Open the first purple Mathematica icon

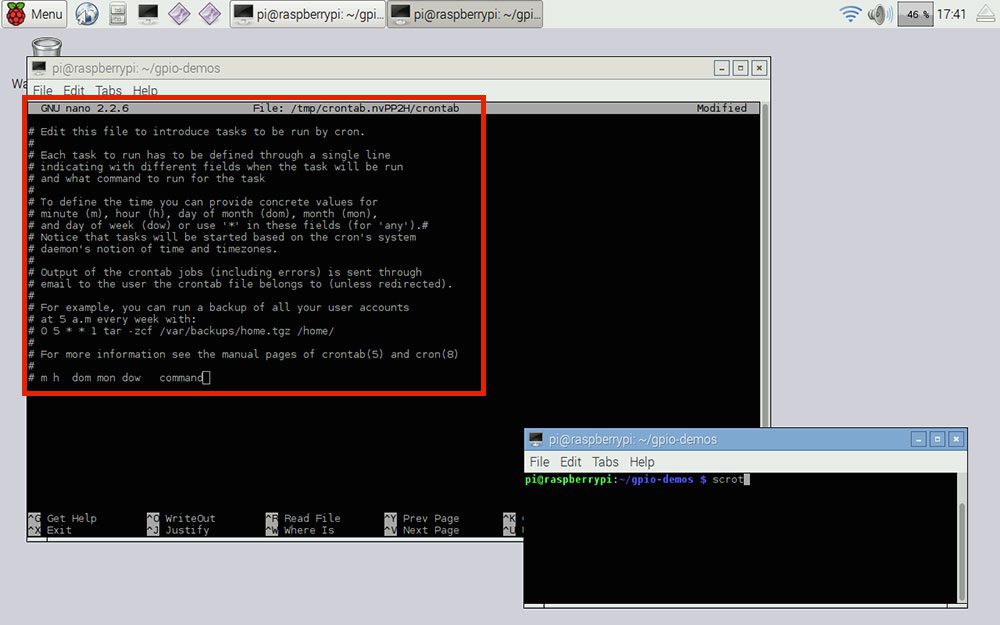(x=179, y=13)
